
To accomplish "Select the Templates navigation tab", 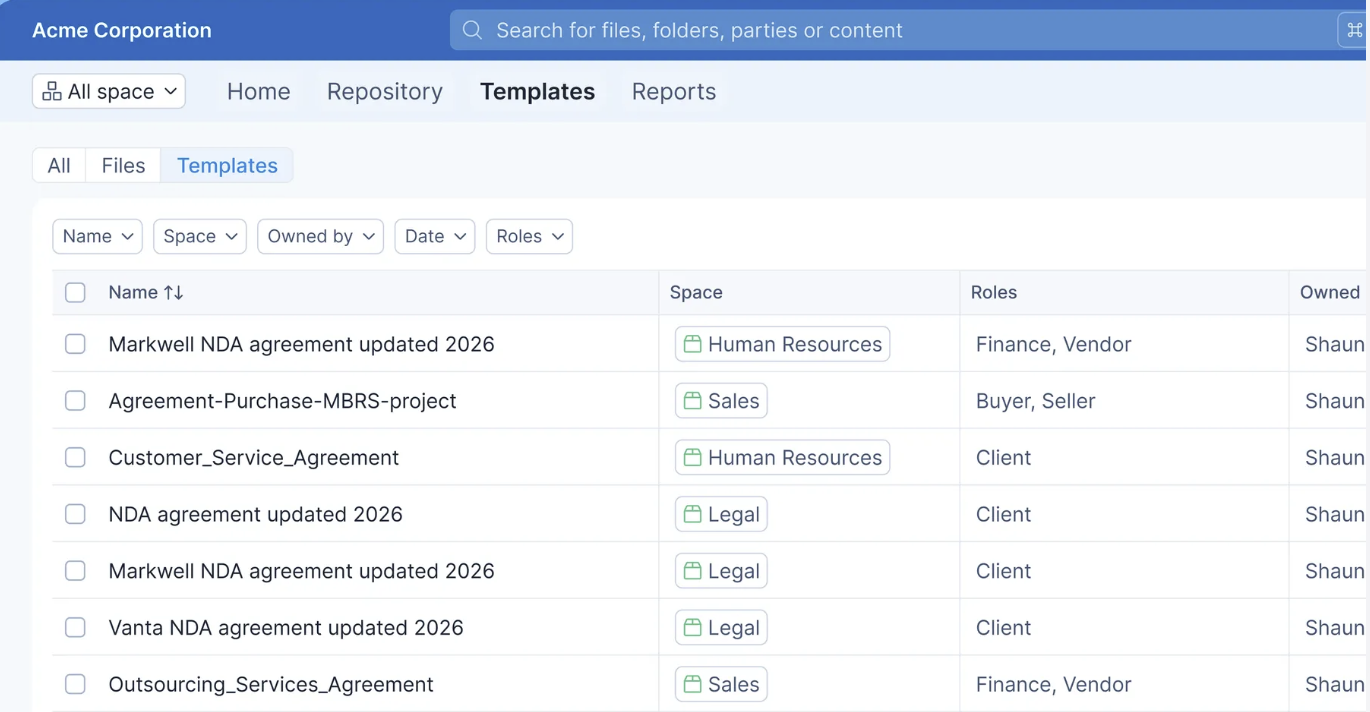I will 537,91.
